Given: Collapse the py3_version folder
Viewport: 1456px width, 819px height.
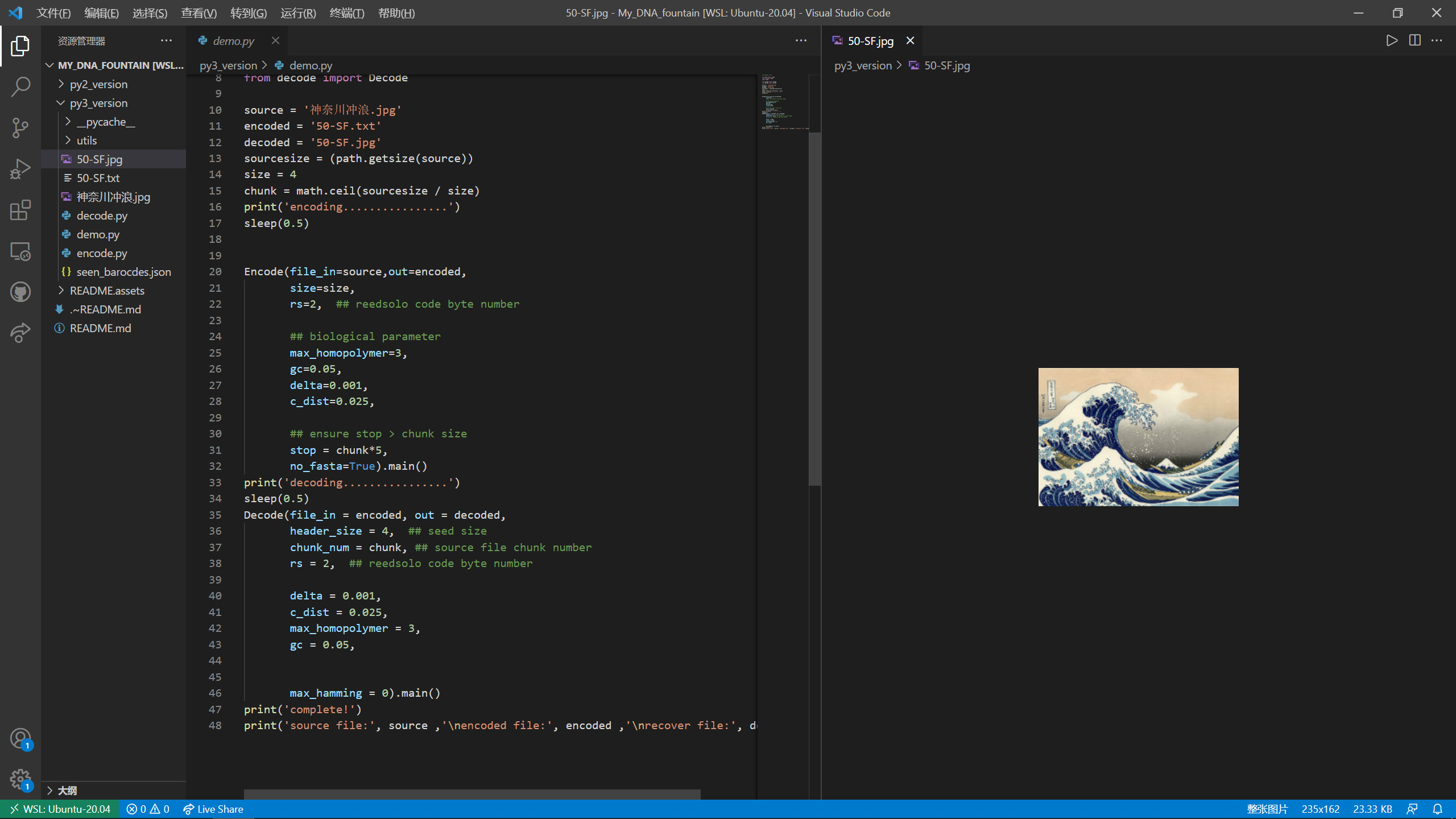Looking at the screenshot, I should 98,103.
